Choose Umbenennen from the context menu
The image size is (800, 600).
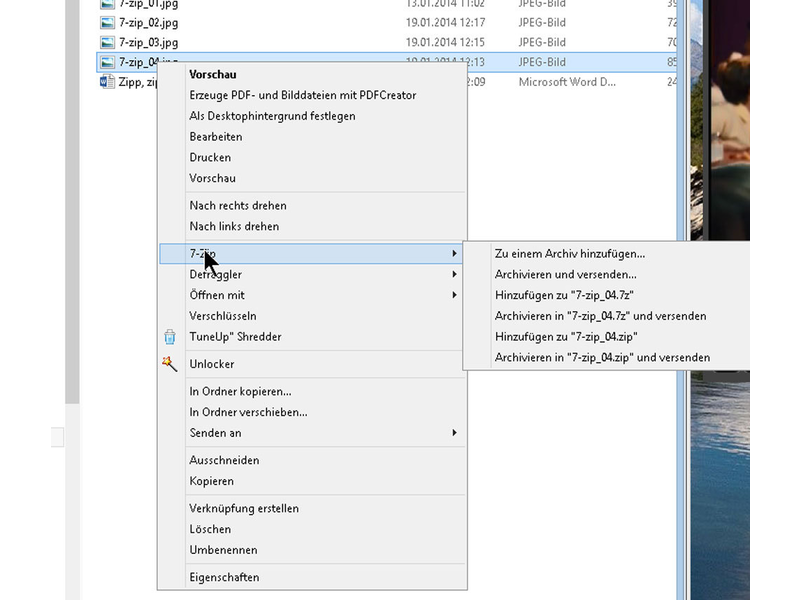pyautogui.click(x=223, y=550)
